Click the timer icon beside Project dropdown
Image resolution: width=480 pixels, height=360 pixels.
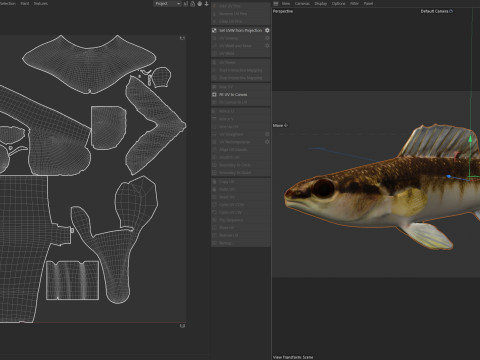point(193,4)
